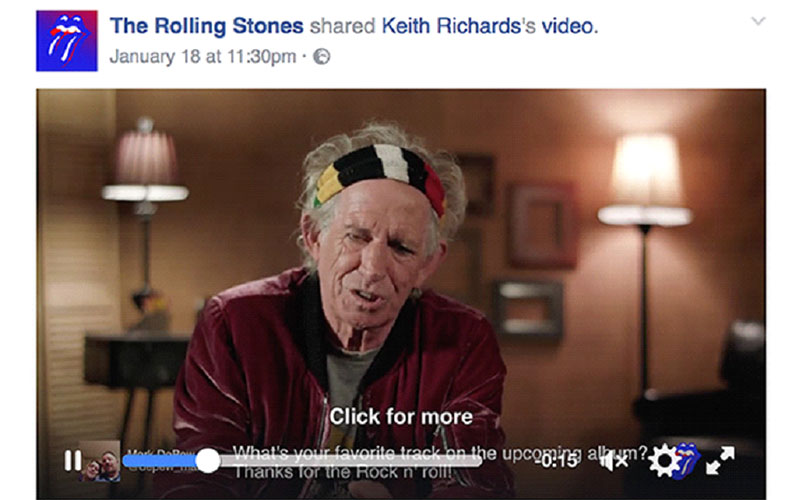Visit The Rolling Stones page link
Screen dimensions: 800x500
tap(207, 26)
